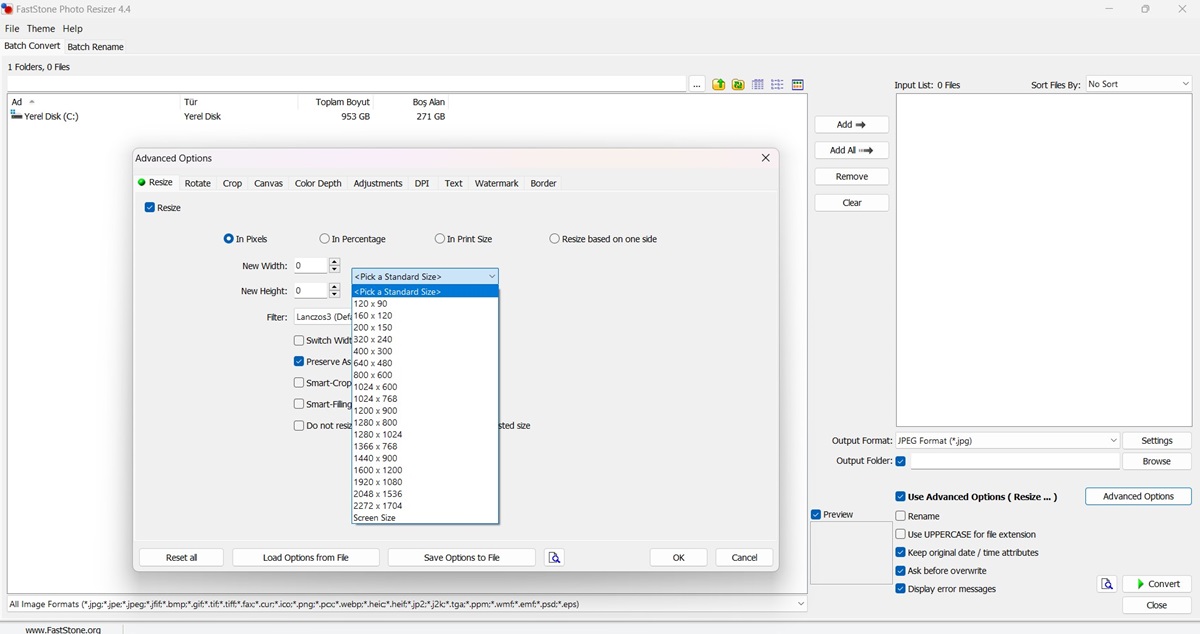Click the Reset all button
This screenshot has width=1200, height=634.
pos(181,558)
